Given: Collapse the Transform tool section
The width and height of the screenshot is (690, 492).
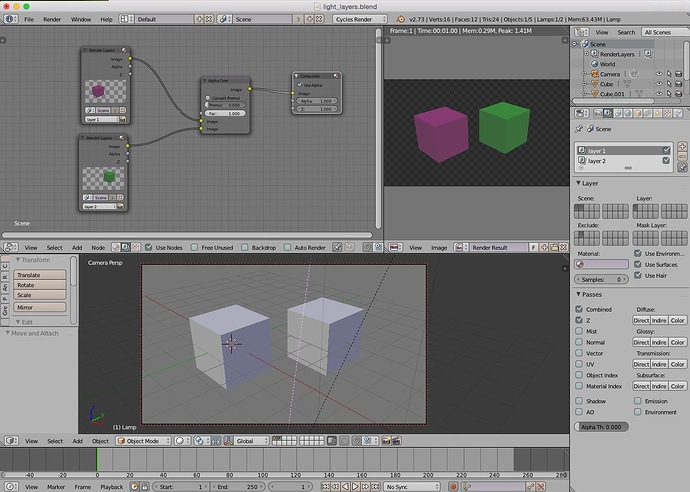Looking at the screenshot, I should pyautogui.click(x=18, y=260).
